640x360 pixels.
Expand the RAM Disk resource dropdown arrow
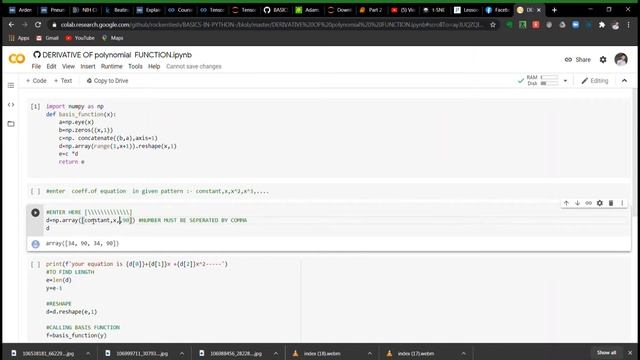(x=565, y=81)
